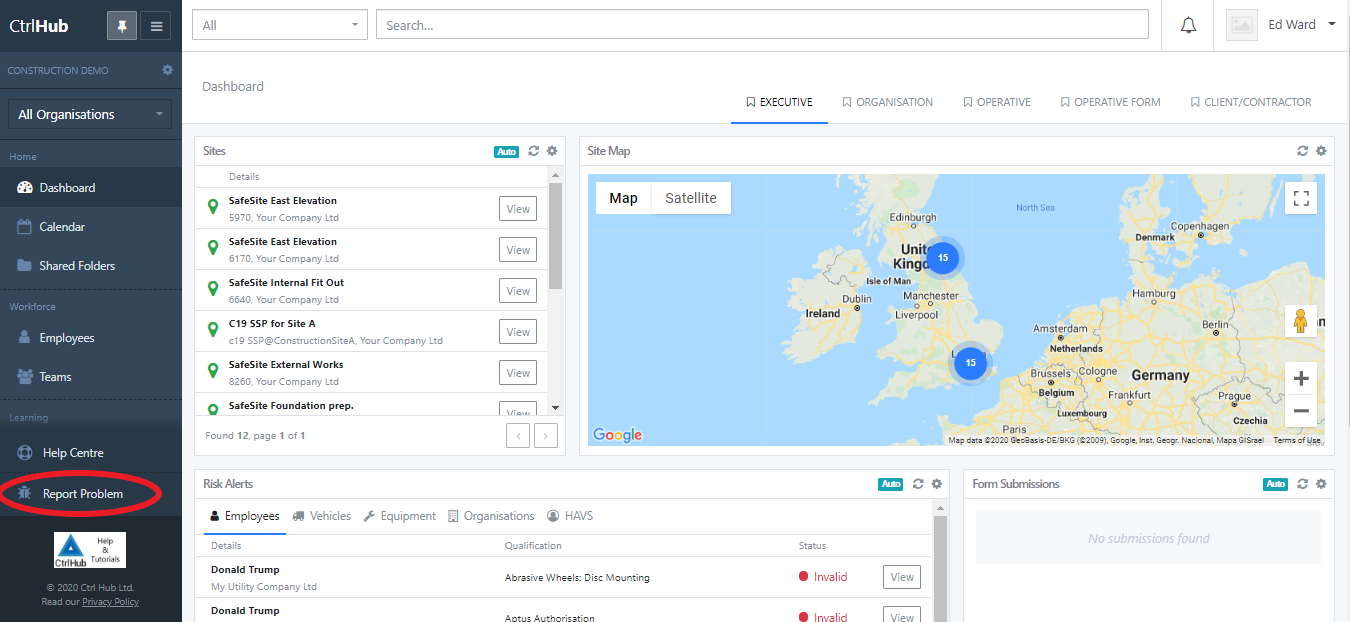Open the Privacy Policy link
The height and width of the screenshot is (622, 1350).
[111, 602]
